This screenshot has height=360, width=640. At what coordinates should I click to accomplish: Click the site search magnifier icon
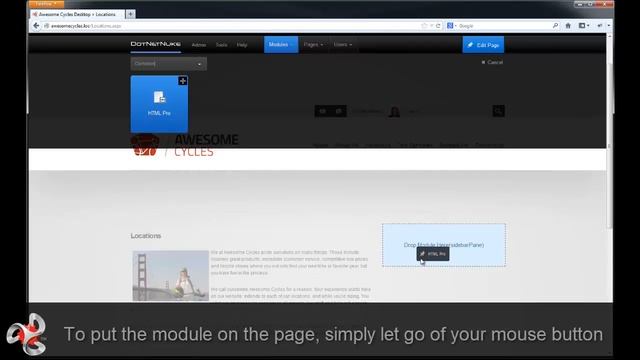click(x=498, y=111)
